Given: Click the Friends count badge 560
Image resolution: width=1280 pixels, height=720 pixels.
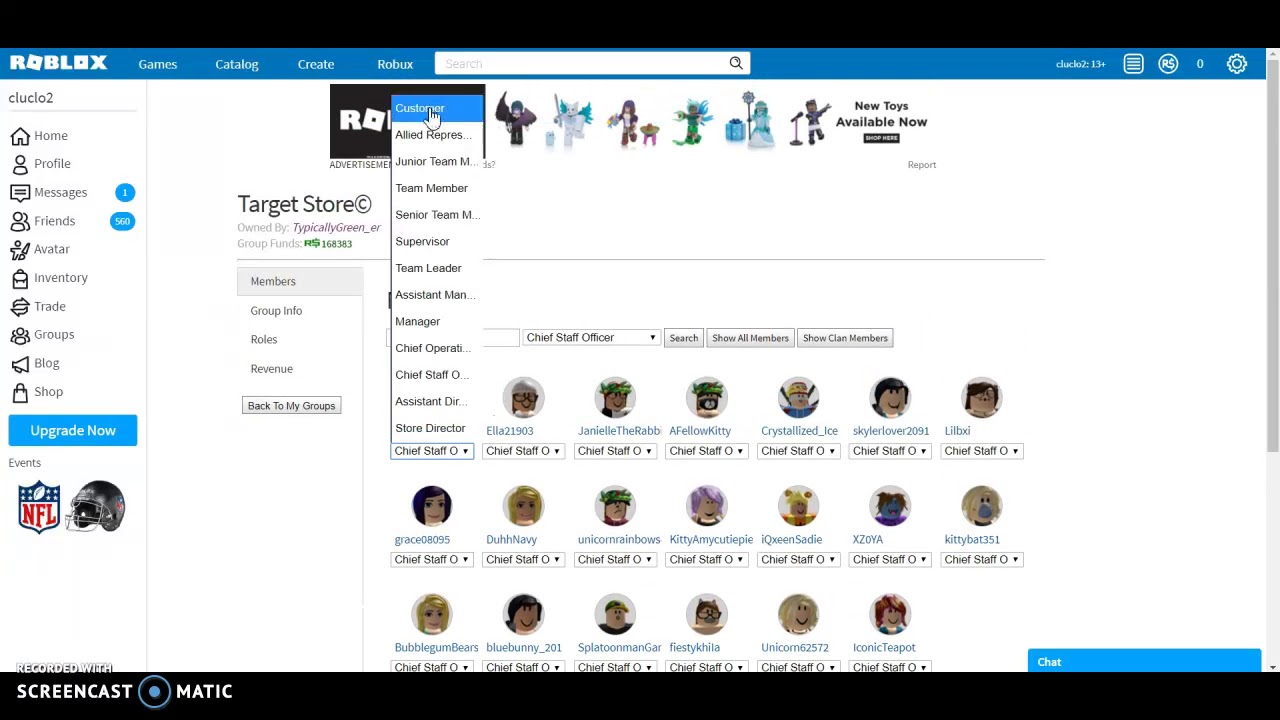Looking at the screenshot, I should (122, 221).
